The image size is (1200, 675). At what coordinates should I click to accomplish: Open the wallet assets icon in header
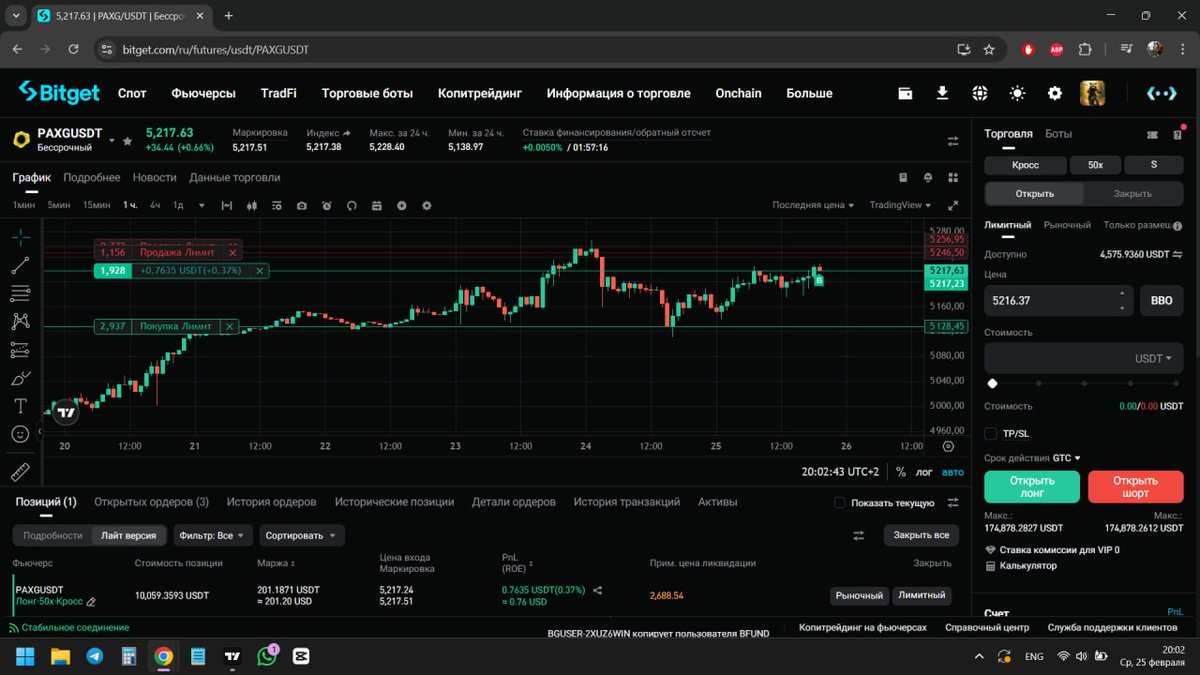905,93
